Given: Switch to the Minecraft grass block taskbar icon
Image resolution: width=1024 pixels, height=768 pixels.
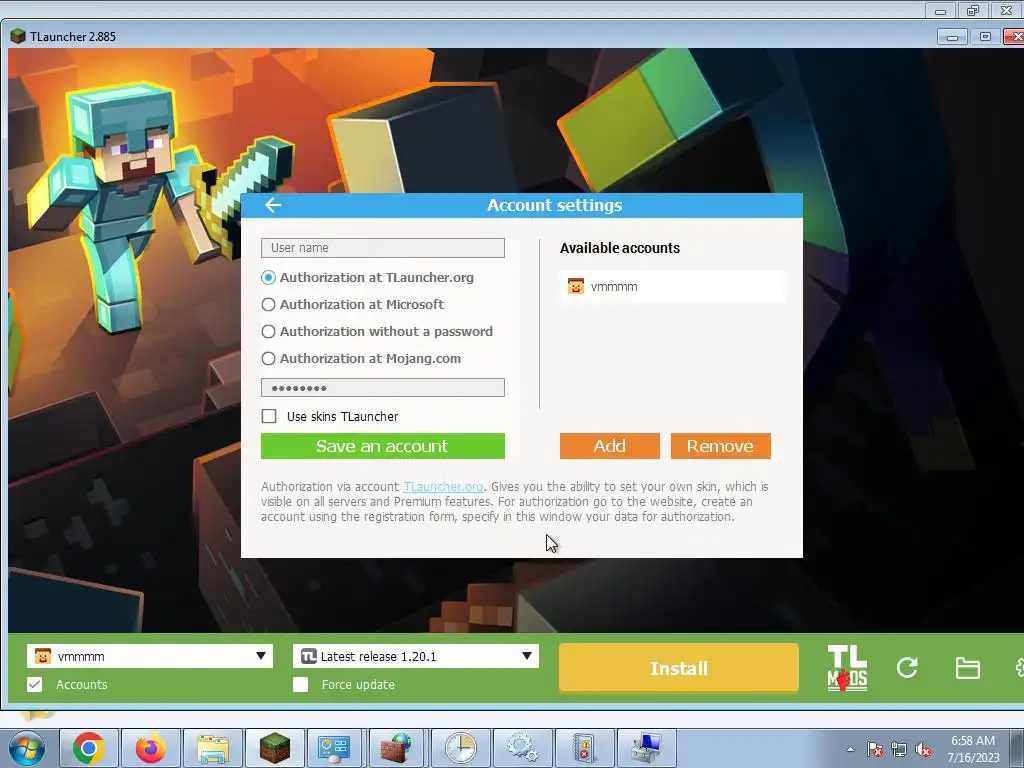Looking at the screenshot, I should pos(275,748).
